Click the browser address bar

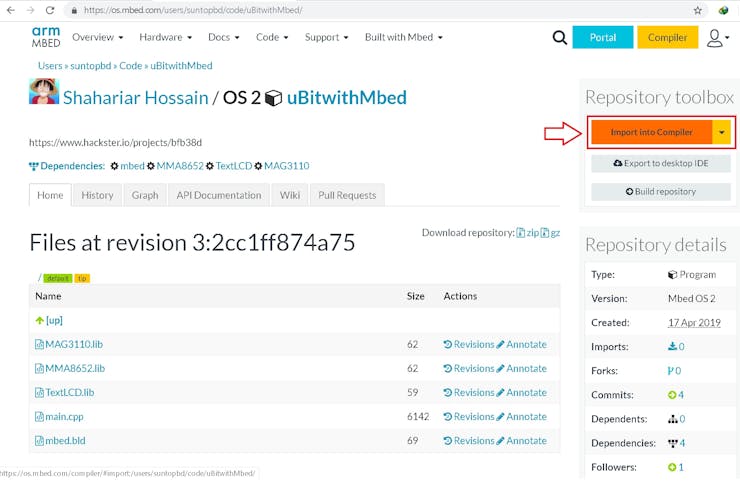pyautogui.click(x=385, y=10)
